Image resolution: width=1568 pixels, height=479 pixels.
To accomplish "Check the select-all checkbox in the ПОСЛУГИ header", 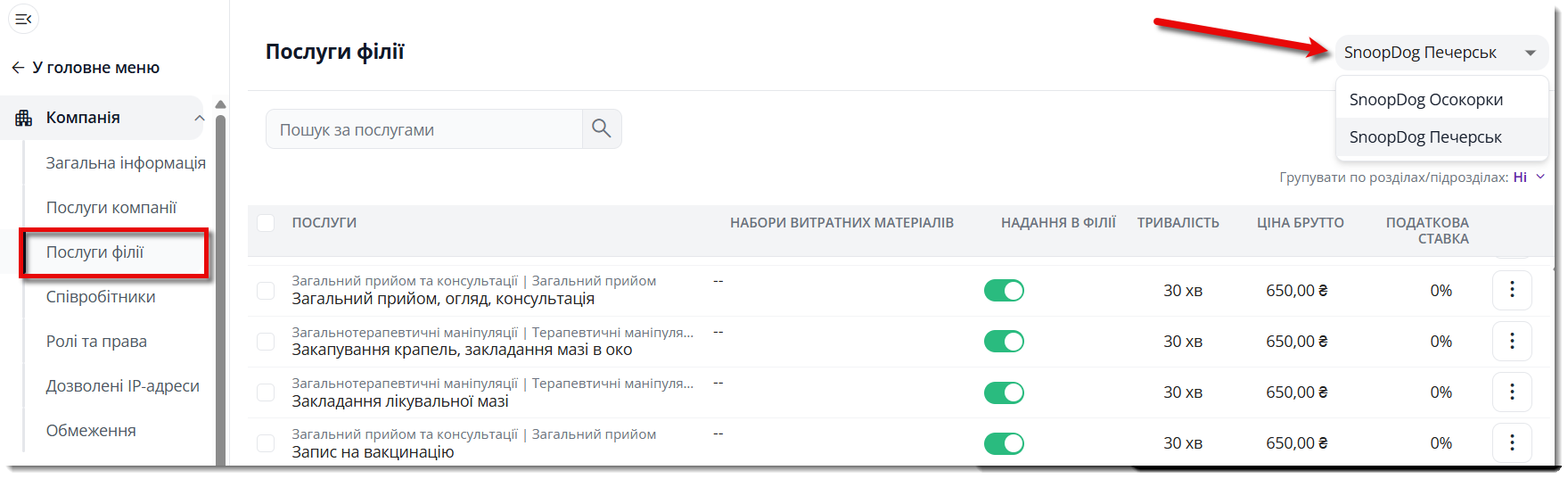I will pos(266,222).
